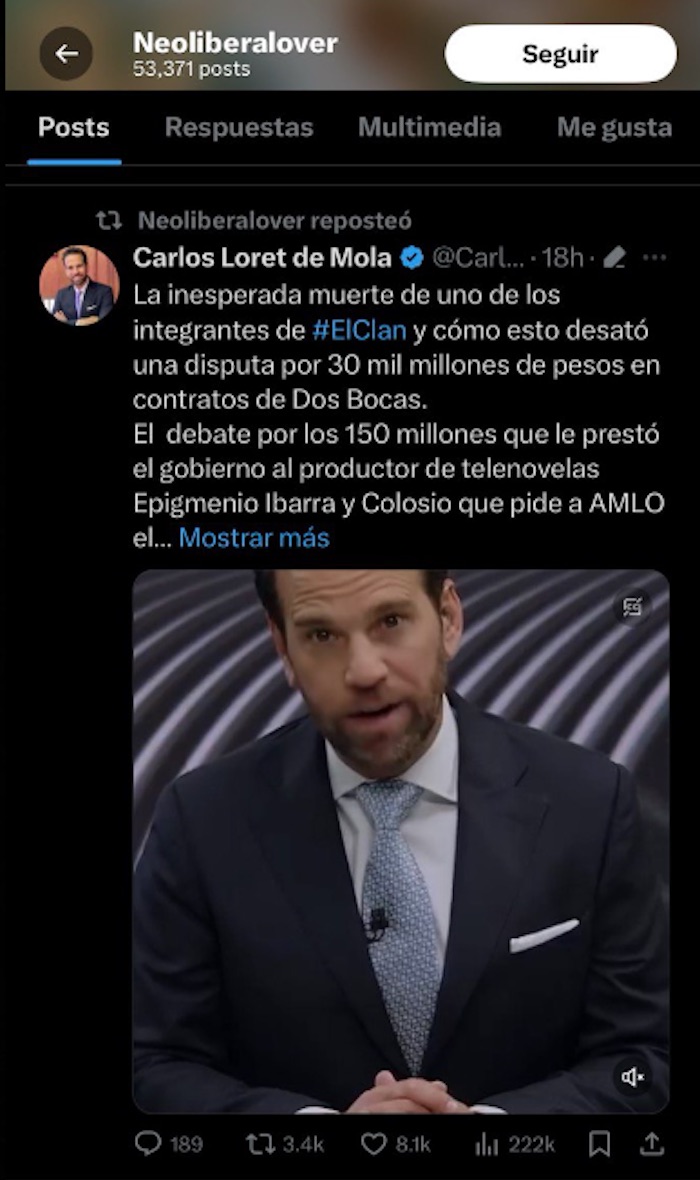700x1180 pixels.
Task: Open the three-dot more options menu
Action: [x=654, y=258]
